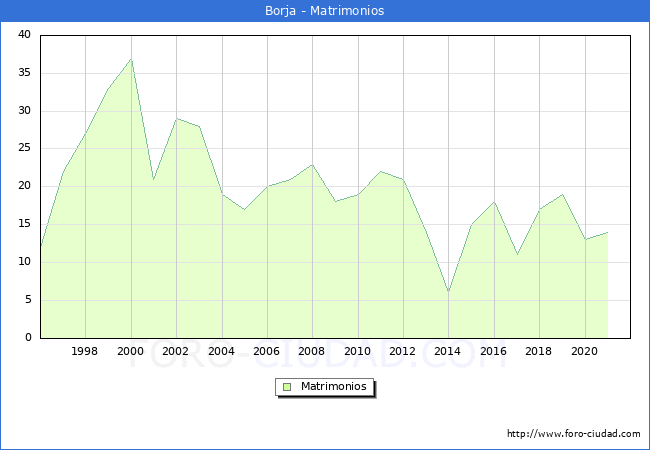Click the x-axis label 2020

(585, 351)
